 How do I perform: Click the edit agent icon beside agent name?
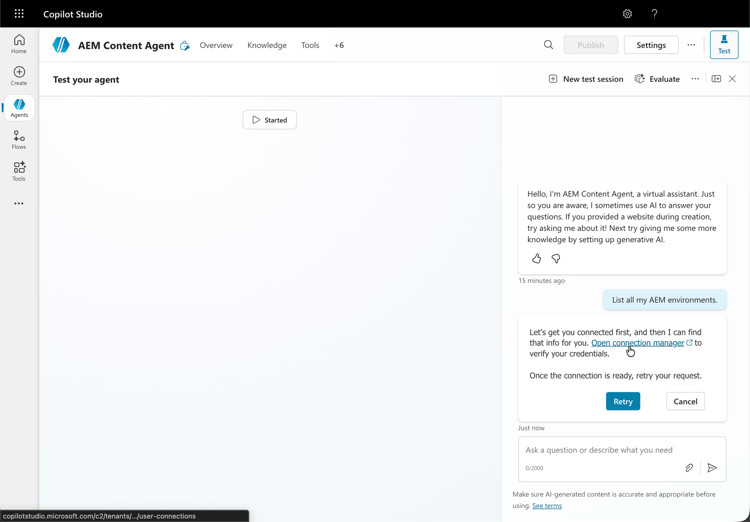[x=185, y=46]
